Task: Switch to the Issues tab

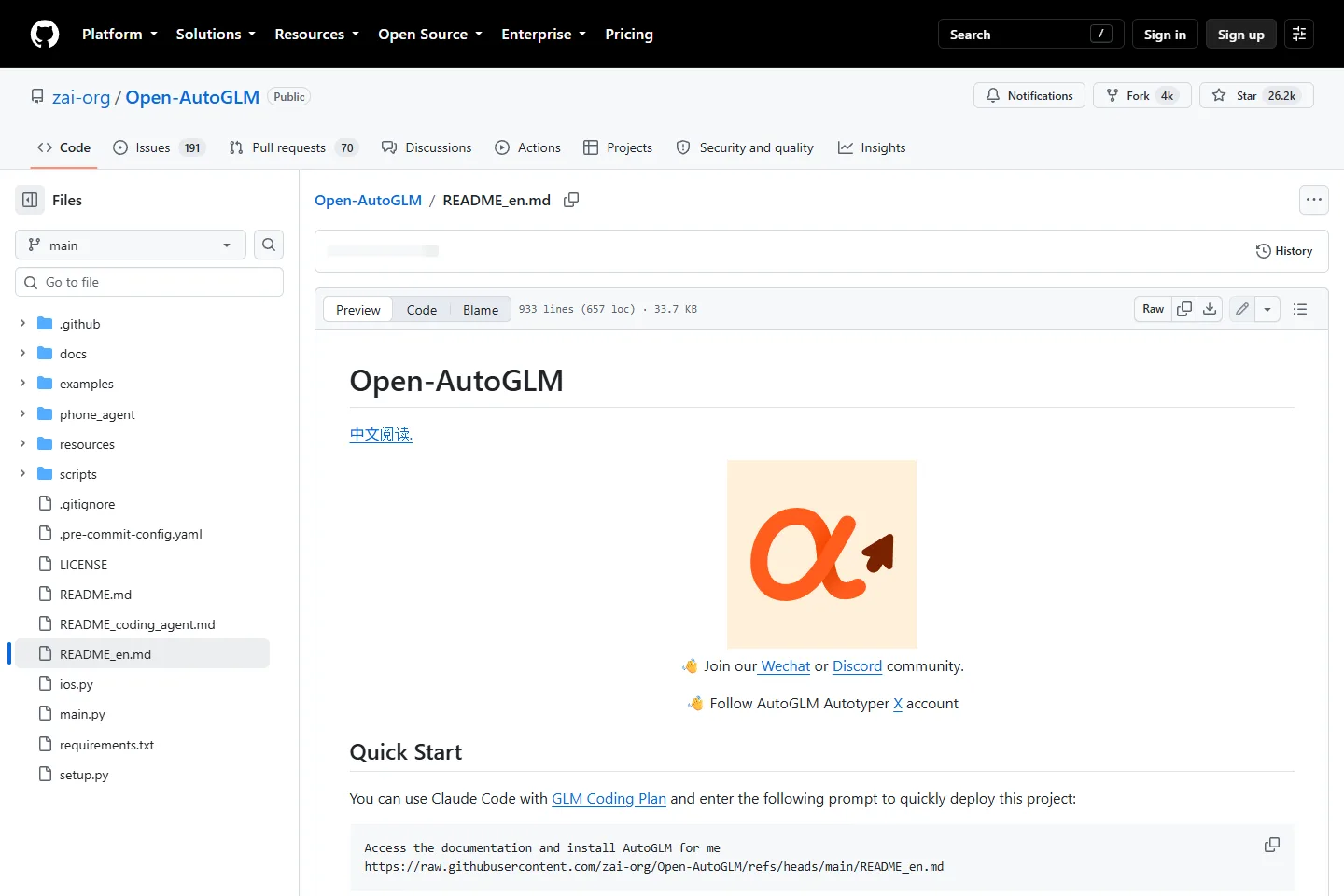Action: tap(159, 147)
